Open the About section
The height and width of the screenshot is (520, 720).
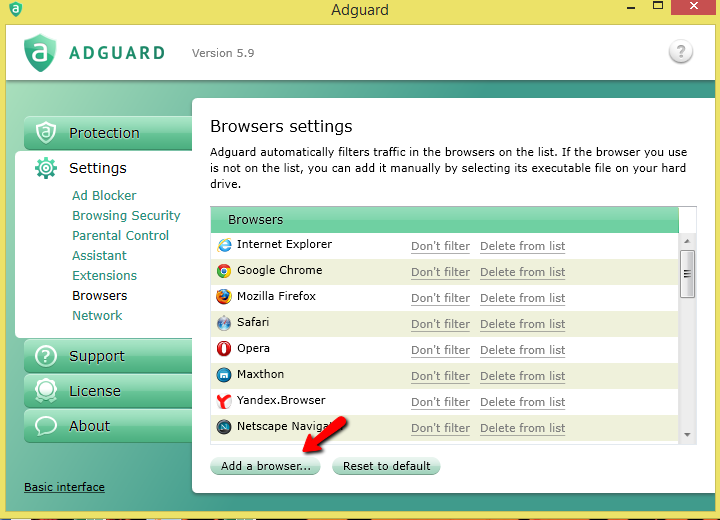click(108, 426)
